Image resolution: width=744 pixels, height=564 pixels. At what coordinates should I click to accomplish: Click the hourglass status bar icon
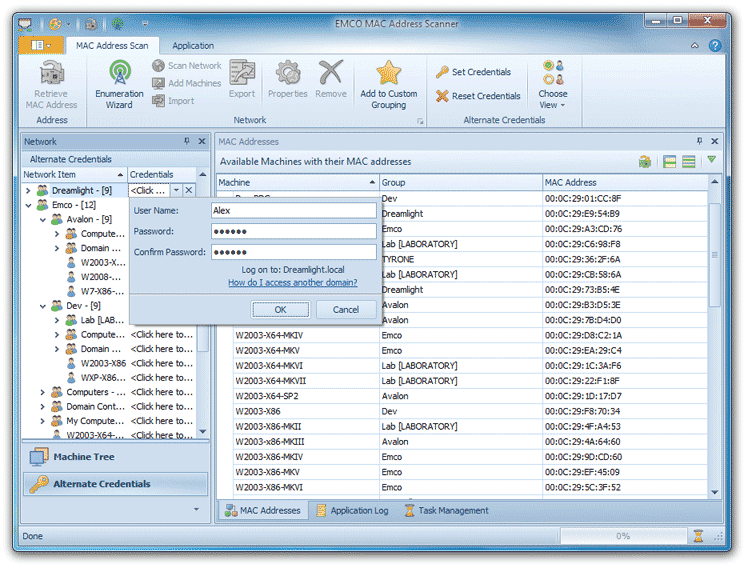698,536
